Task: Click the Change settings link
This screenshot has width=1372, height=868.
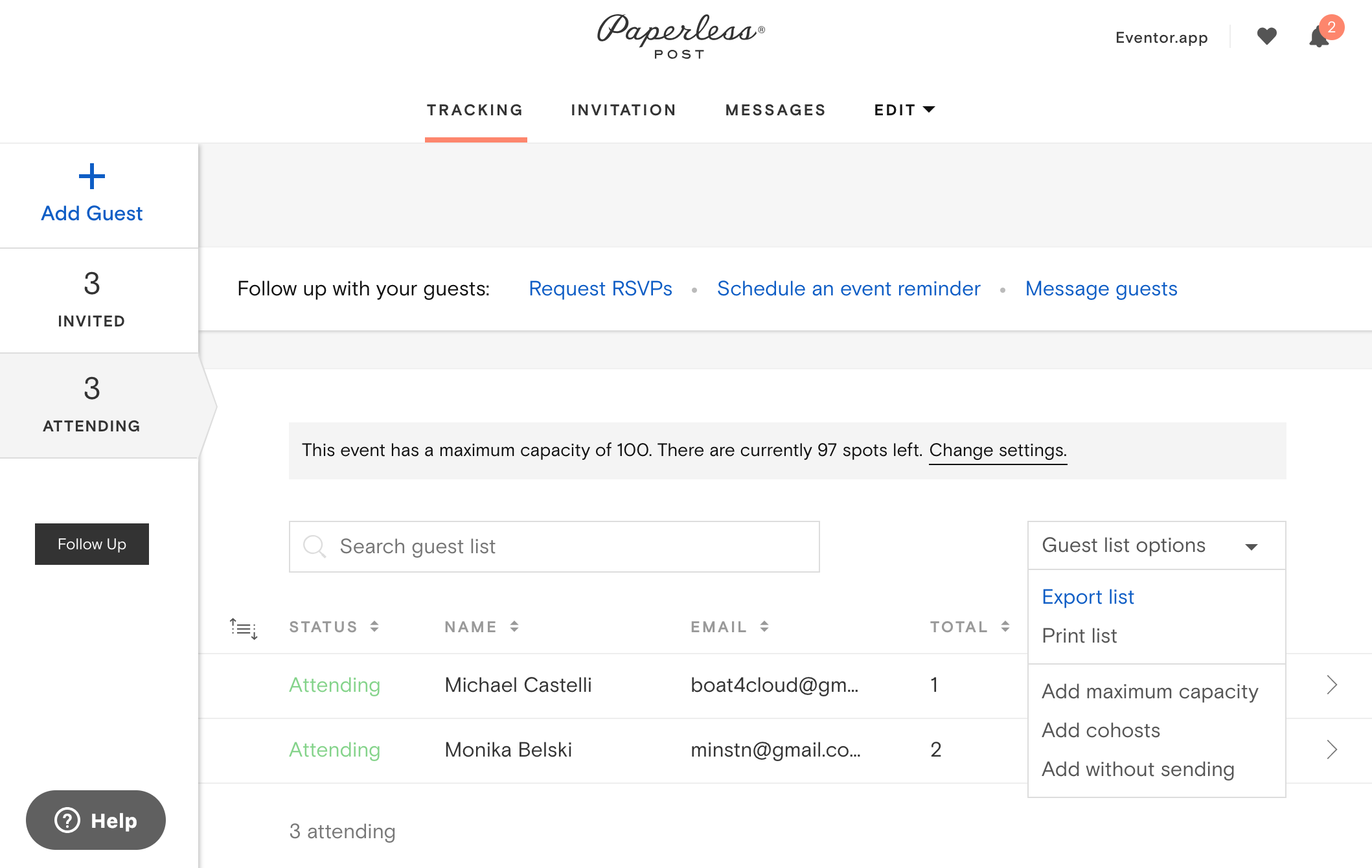Action: (997, 449)
